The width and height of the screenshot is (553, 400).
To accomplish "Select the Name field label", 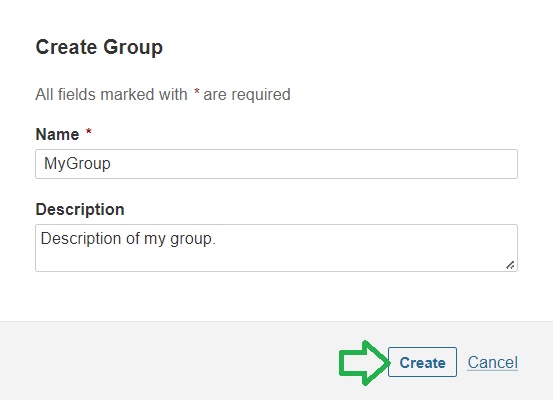I will pyautogui.click(x=57, y=134).
